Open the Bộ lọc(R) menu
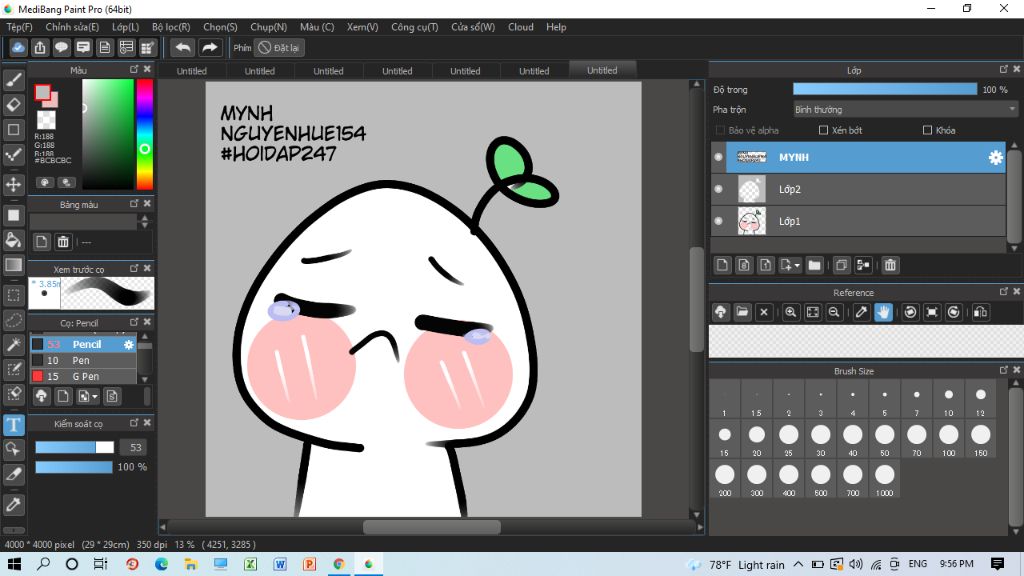1024x576 pixels. click(171, 27)
